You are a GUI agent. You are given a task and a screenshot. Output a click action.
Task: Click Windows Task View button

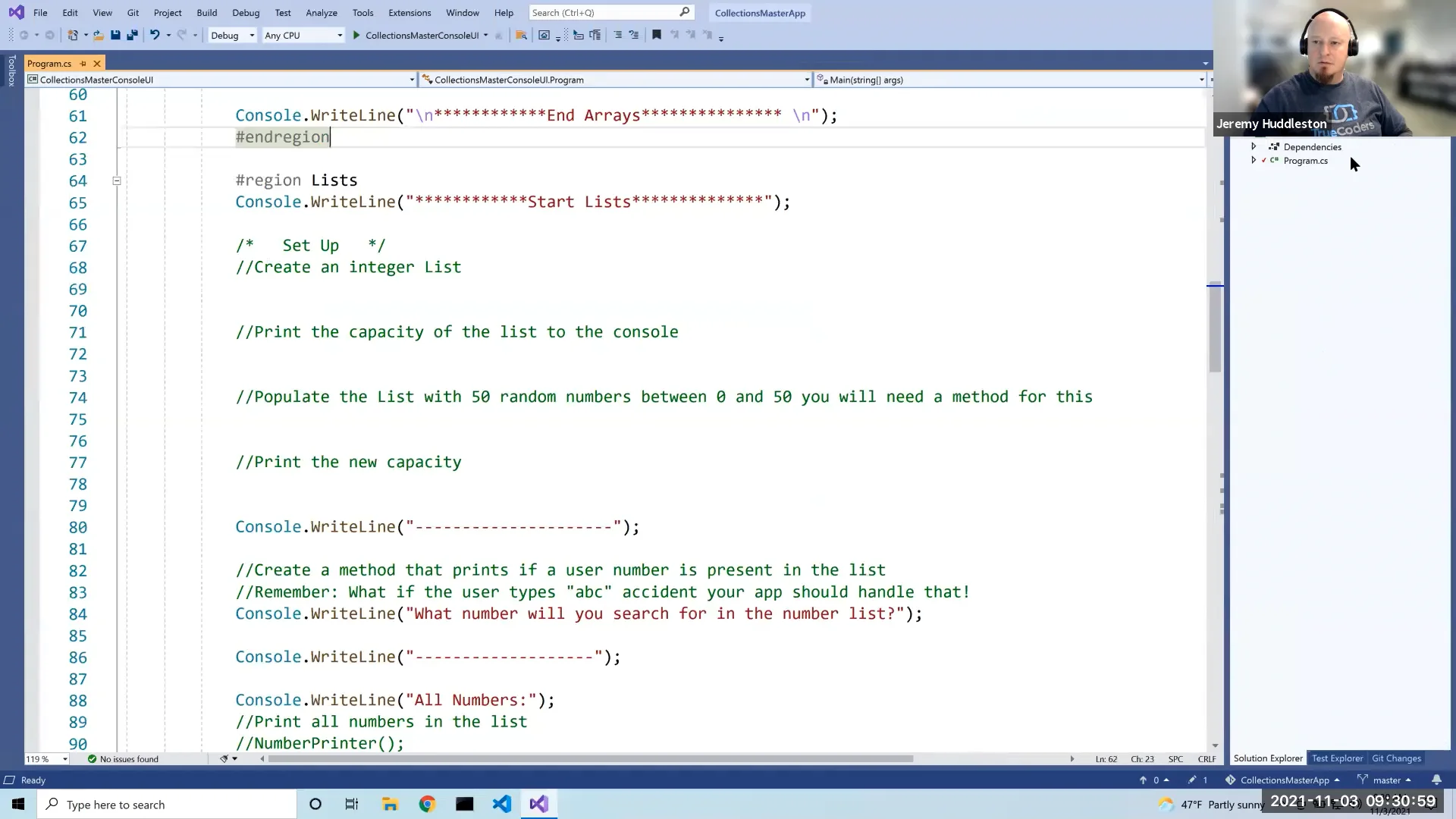tap(352, 804)
